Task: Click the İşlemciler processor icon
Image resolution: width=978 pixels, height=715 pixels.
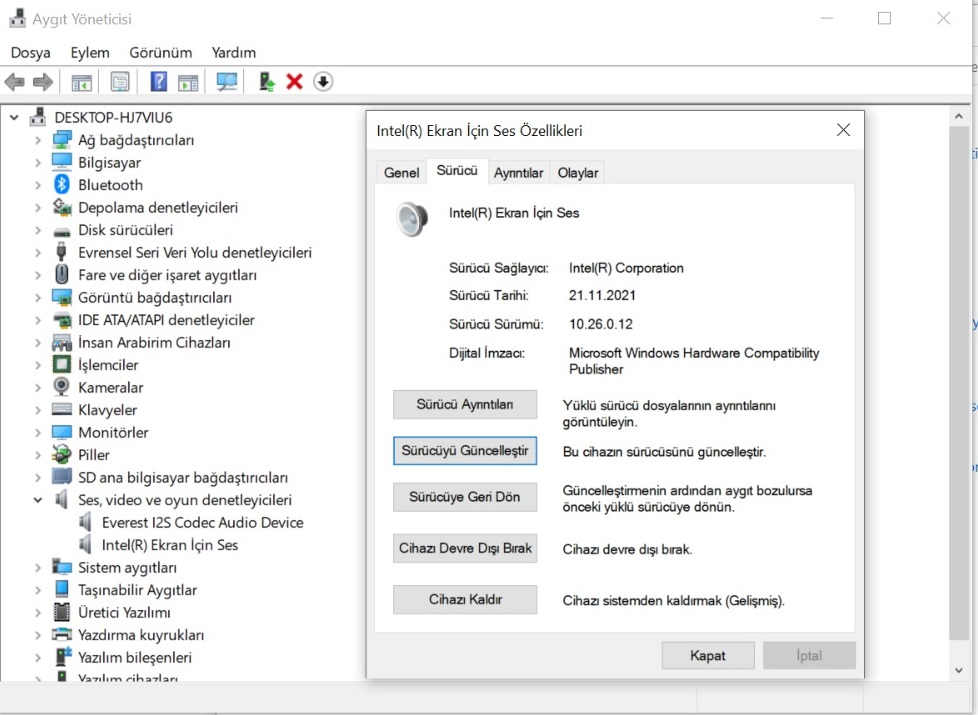Action: 62,364
